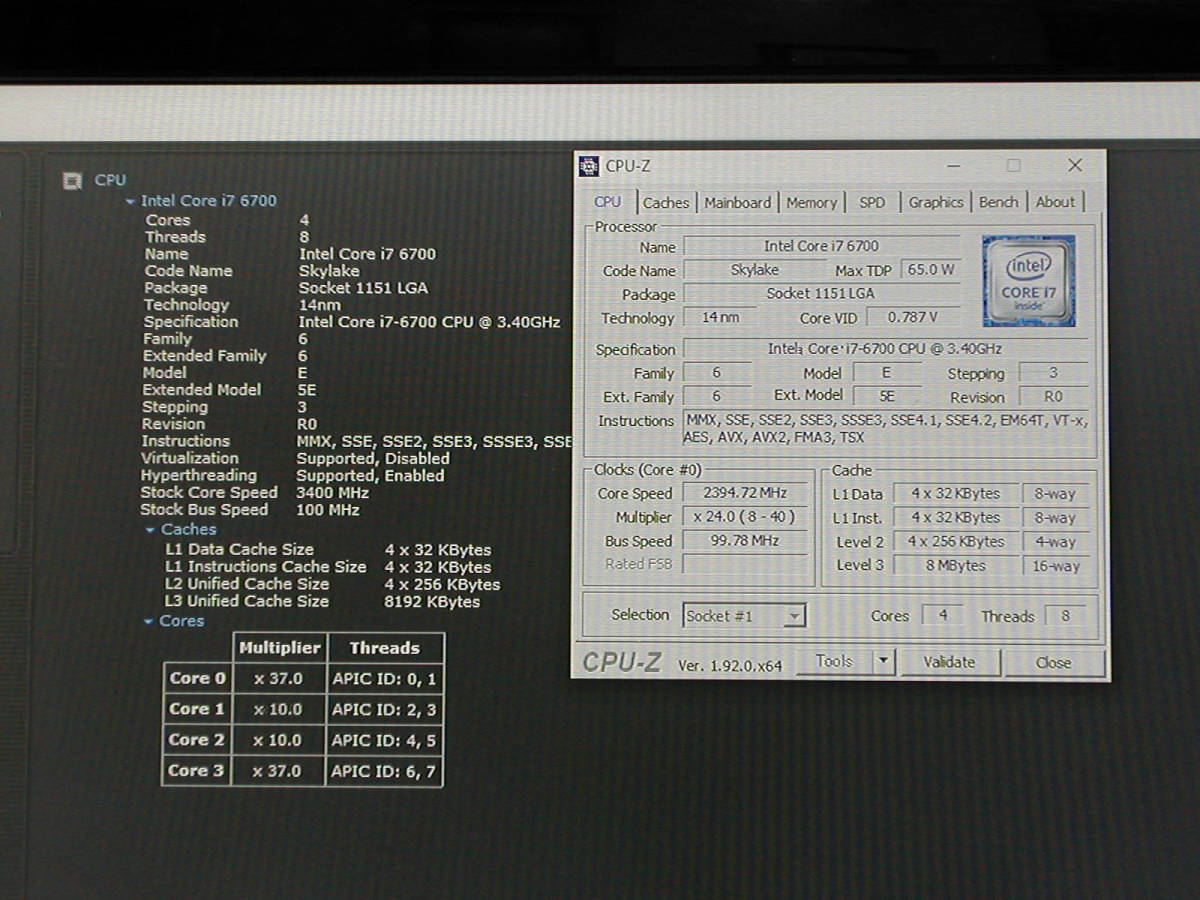Click the Intel Core i7 inside logo

click(x=1029, y=281)
